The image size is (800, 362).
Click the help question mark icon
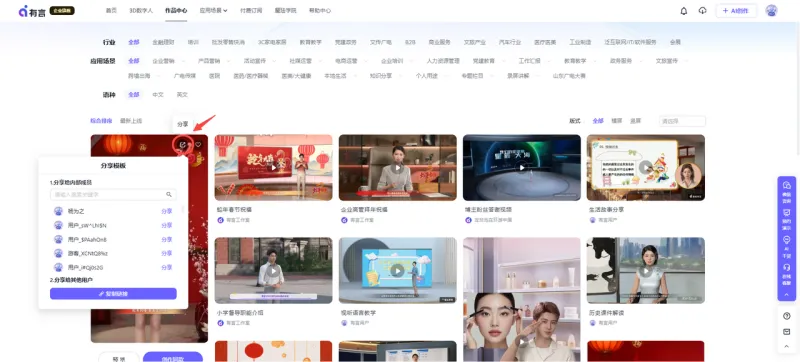(786, 316)
